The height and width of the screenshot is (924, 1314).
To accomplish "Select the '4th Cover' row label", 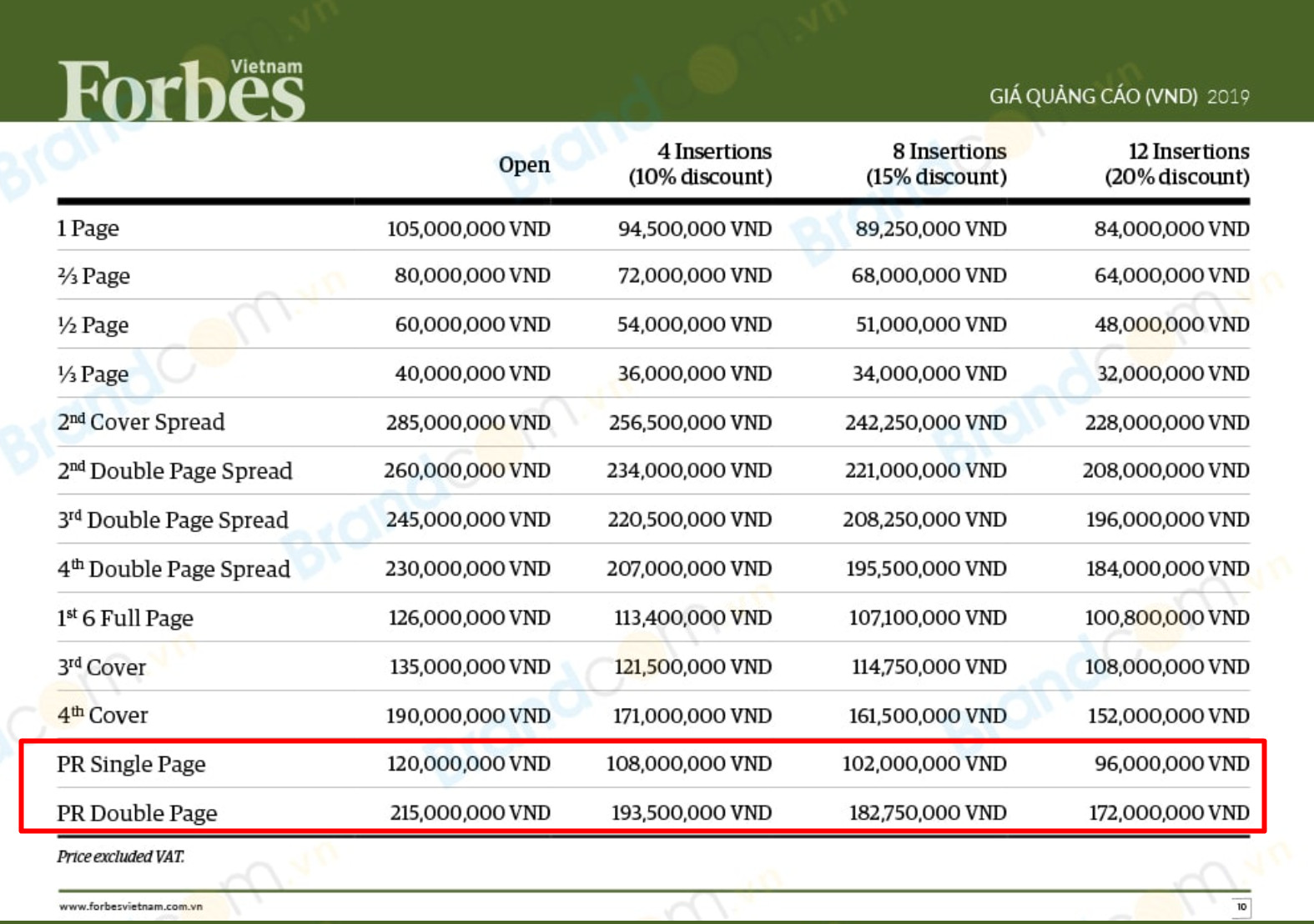I will (x=103, y=716).
